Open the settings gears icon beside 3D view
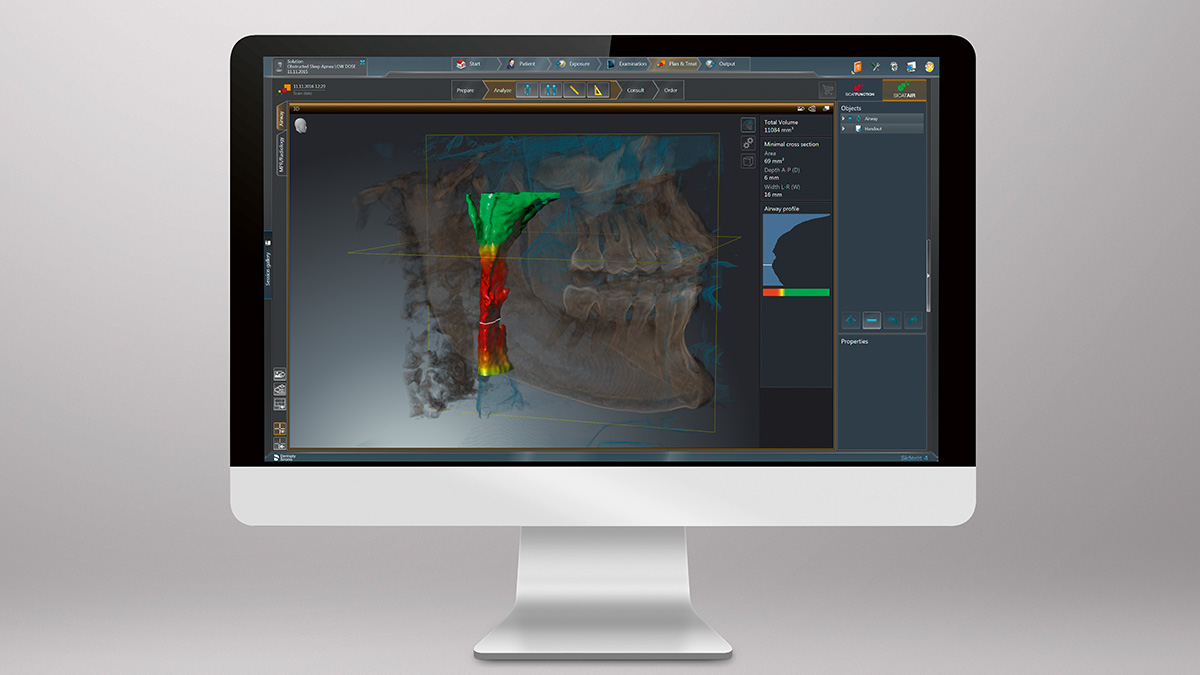The width and height of the screenshot is (1200, 675). coord(747,145)
